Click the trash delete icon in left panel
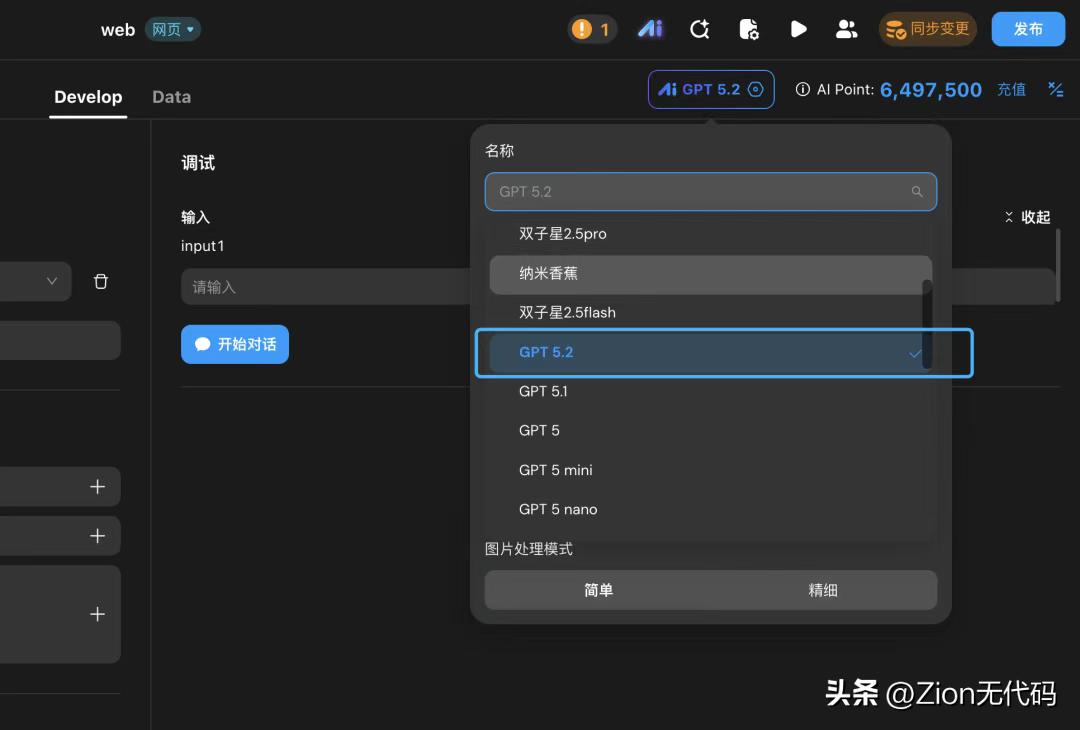Image resolution: width=1080 pixels, height=730 pixels. tap(100, 281)
